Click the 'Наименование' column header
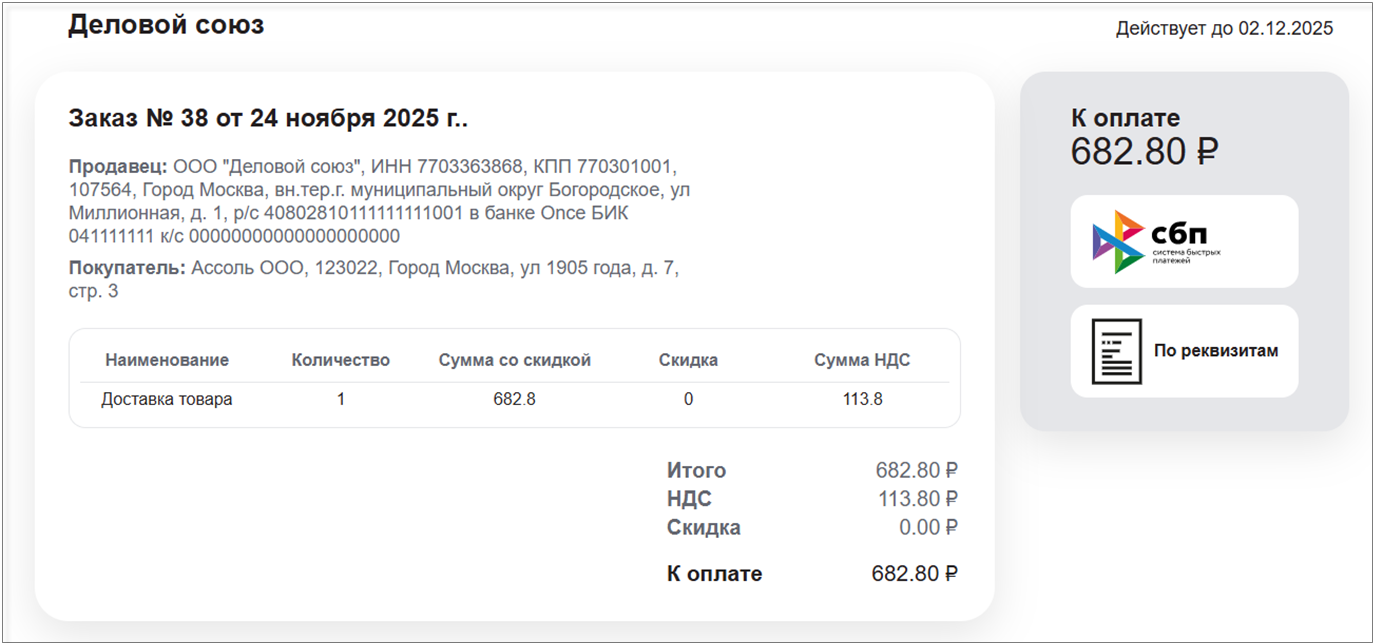 pyautogui.click(x=167, y=360)
